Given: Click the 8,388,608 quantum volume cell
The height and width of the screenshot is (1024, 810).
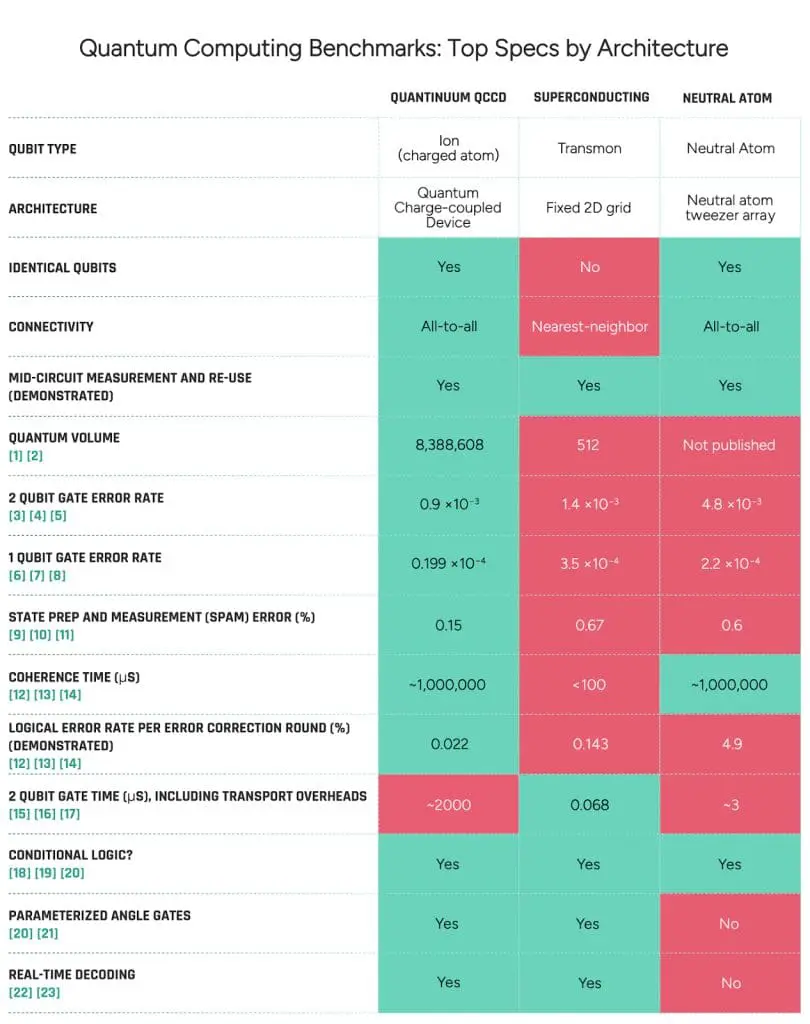Looking at the screenshot, I should pos(449,445).
